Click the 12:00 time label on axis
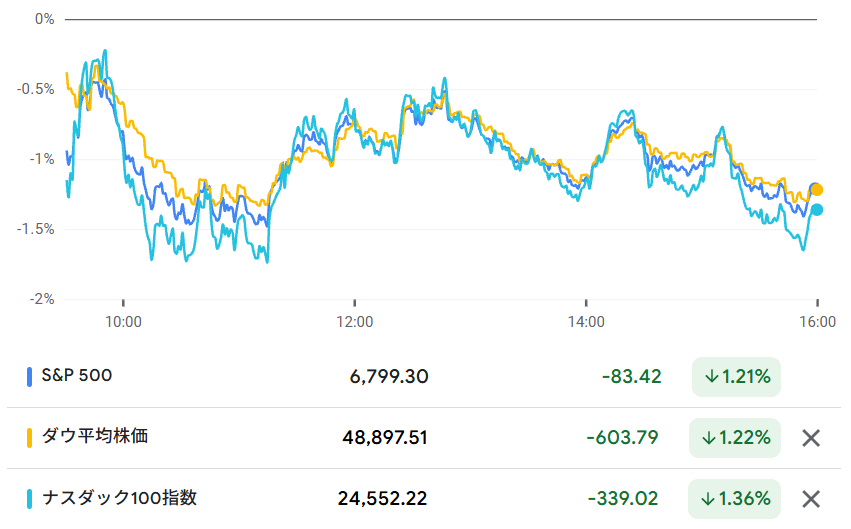The image size is (851, 529). [x=355, y=322]
